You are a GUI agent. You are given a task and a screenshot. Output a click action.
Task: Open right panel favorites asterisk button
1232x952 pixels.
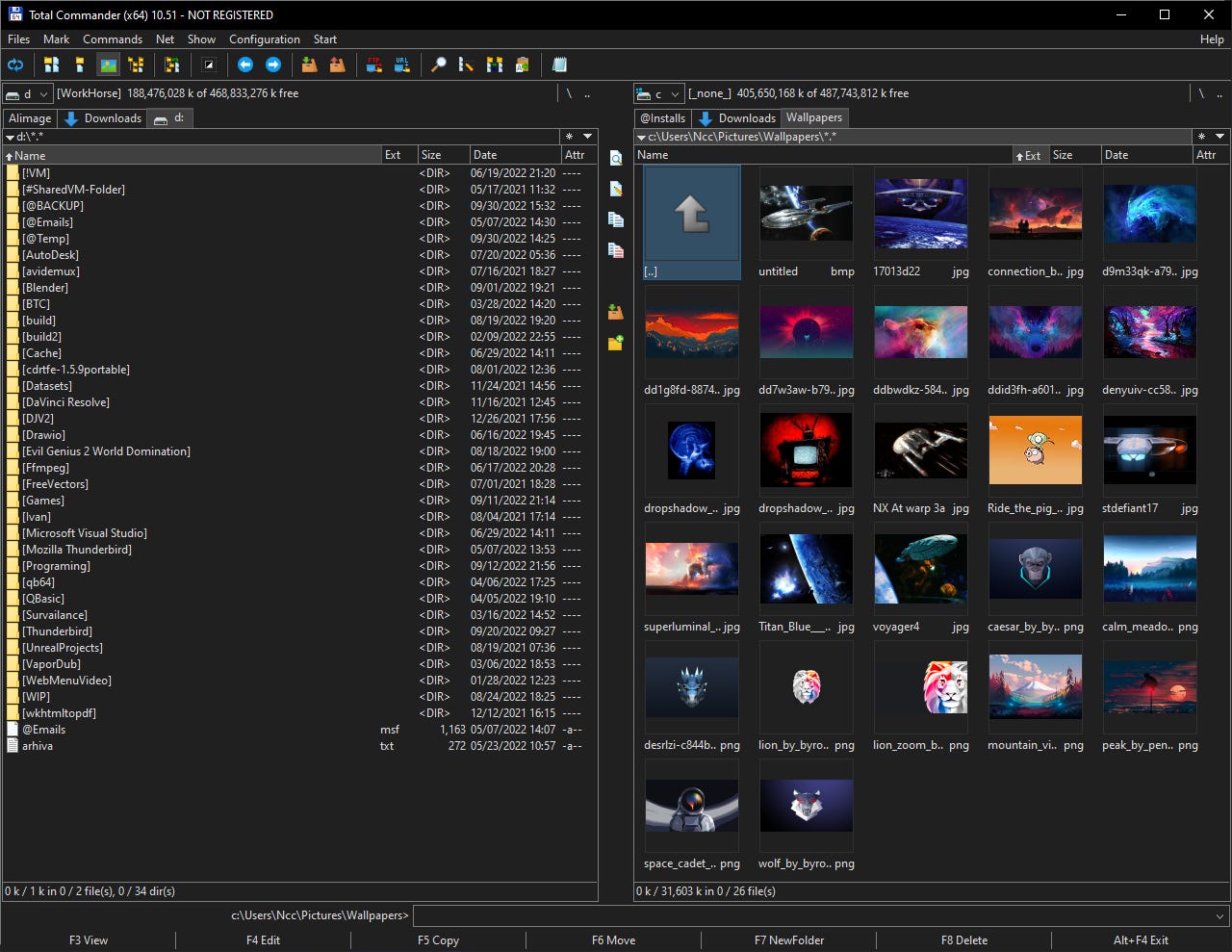(x=1201, y=137)
